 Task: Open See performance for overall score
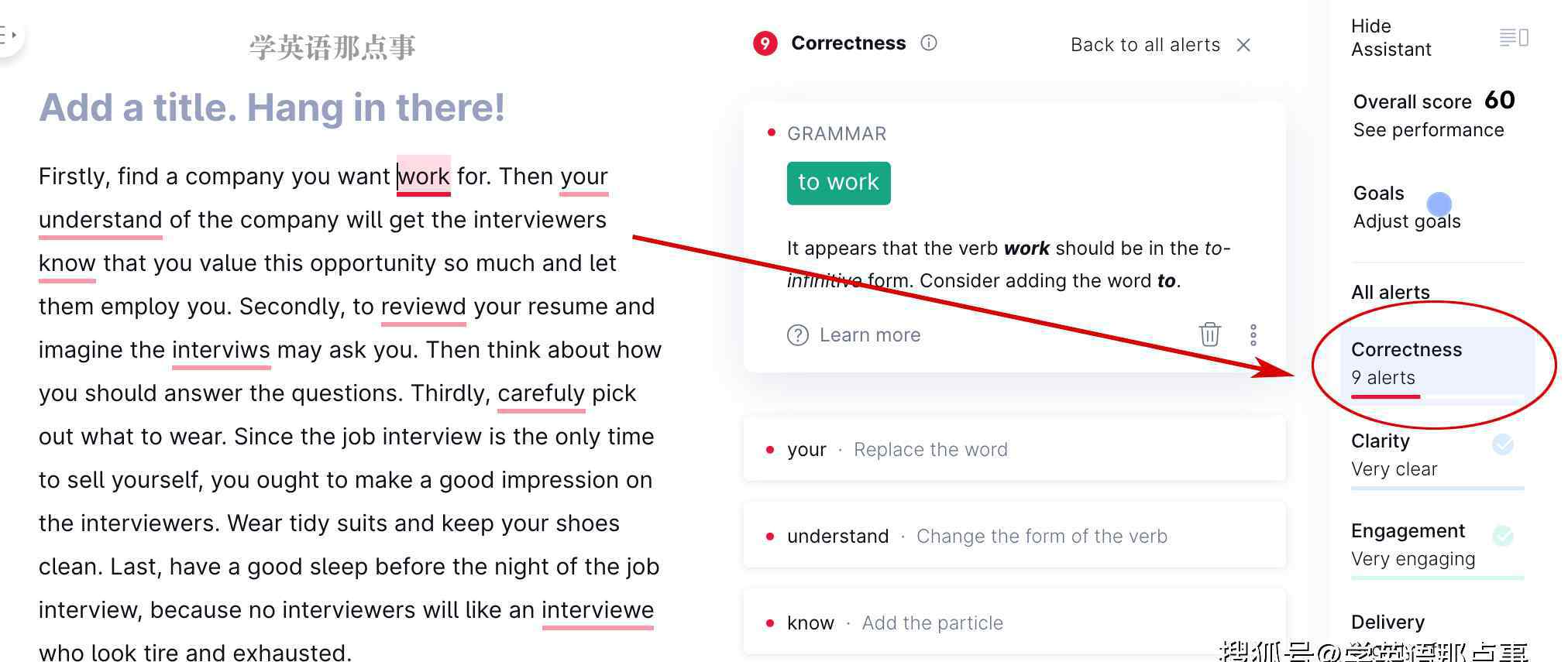(1428, 130)
